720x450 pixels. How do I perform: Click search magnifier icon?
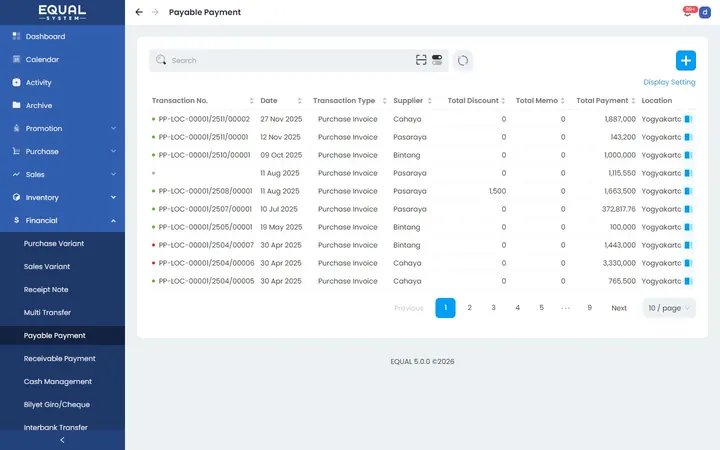[x=161, y=60]
